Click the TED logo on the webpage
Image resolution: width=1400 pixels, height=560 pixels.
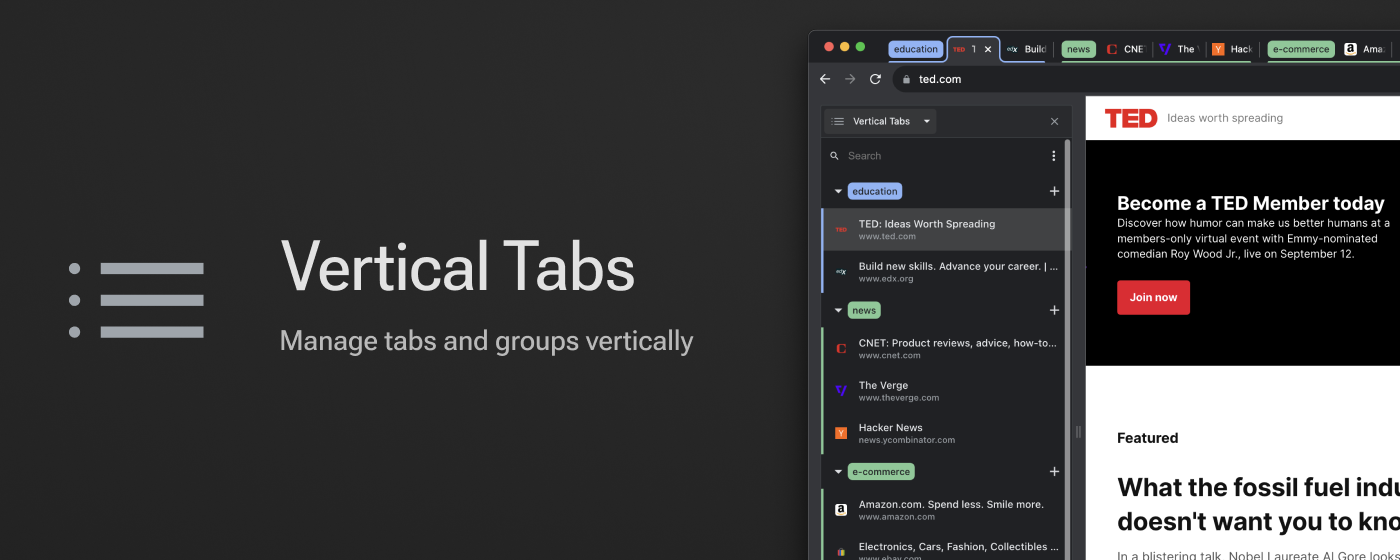[x=1131, y=118]
